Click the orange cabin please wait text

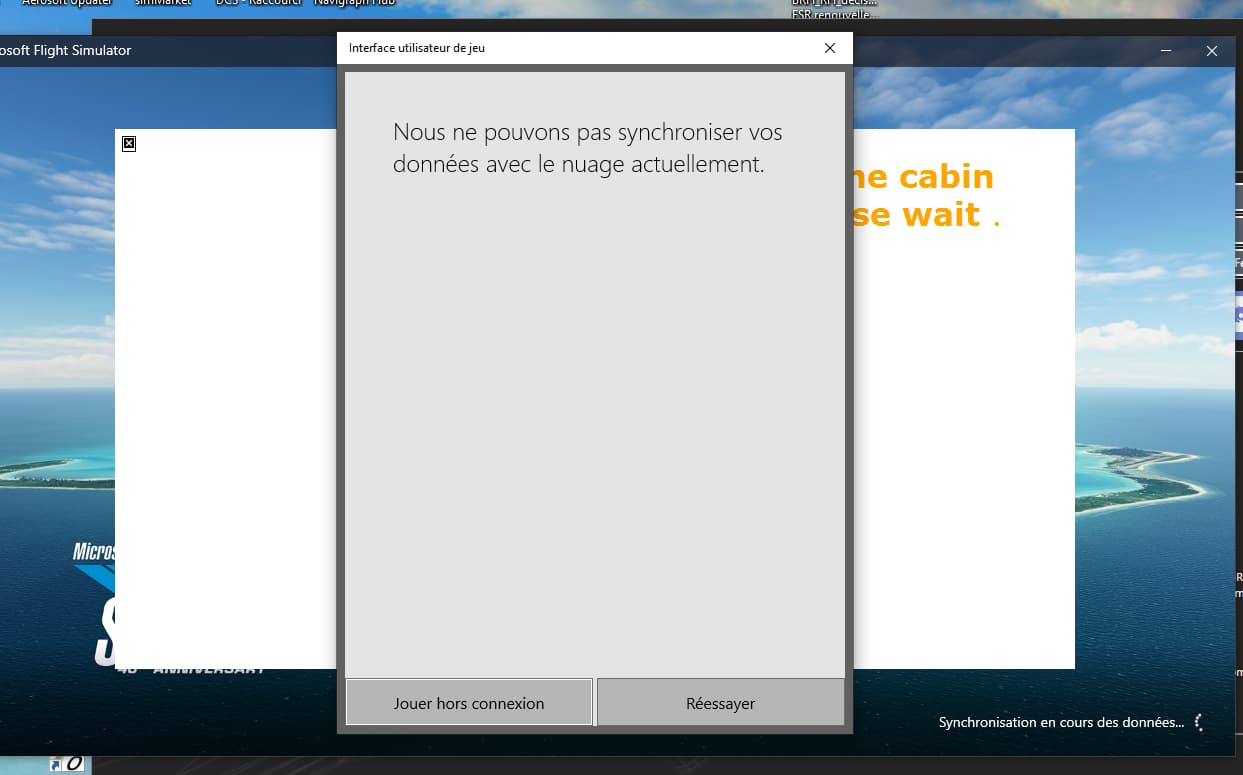tap(927, 196)
